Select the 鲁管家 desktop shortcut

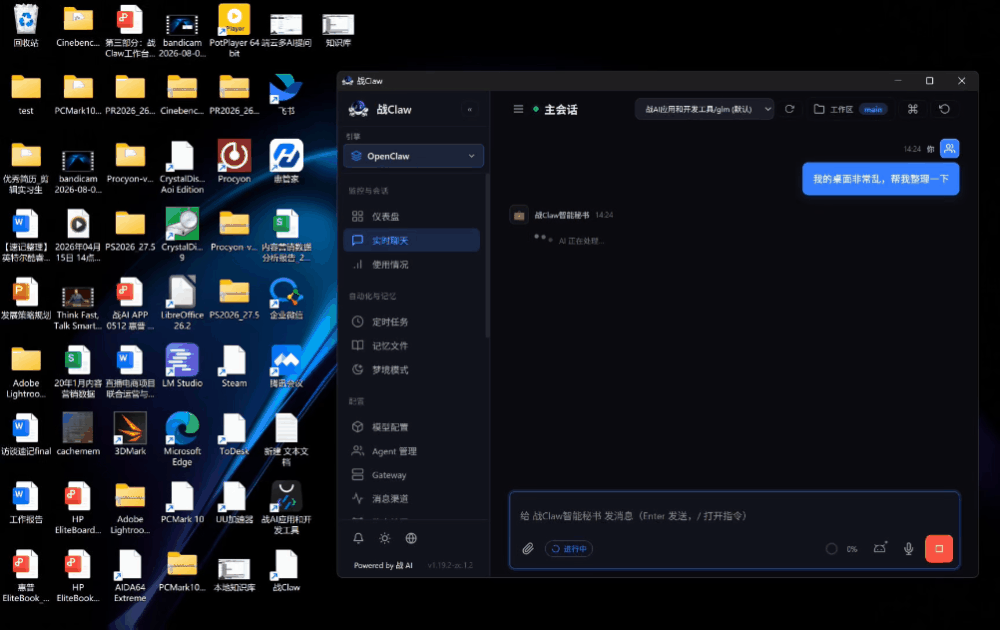click(x=286, y=162)
